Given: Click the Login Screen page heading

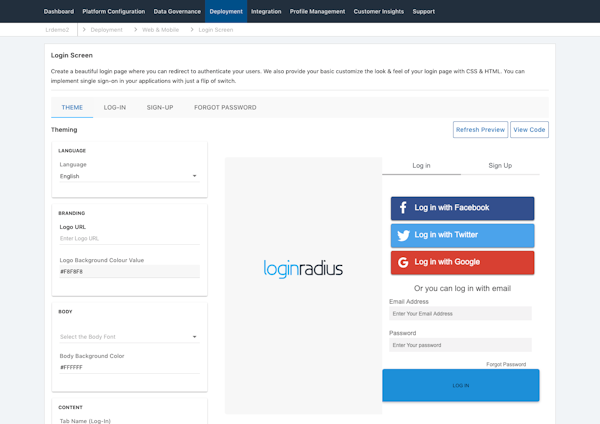Looking at the screenshot, I should [72, 55].
